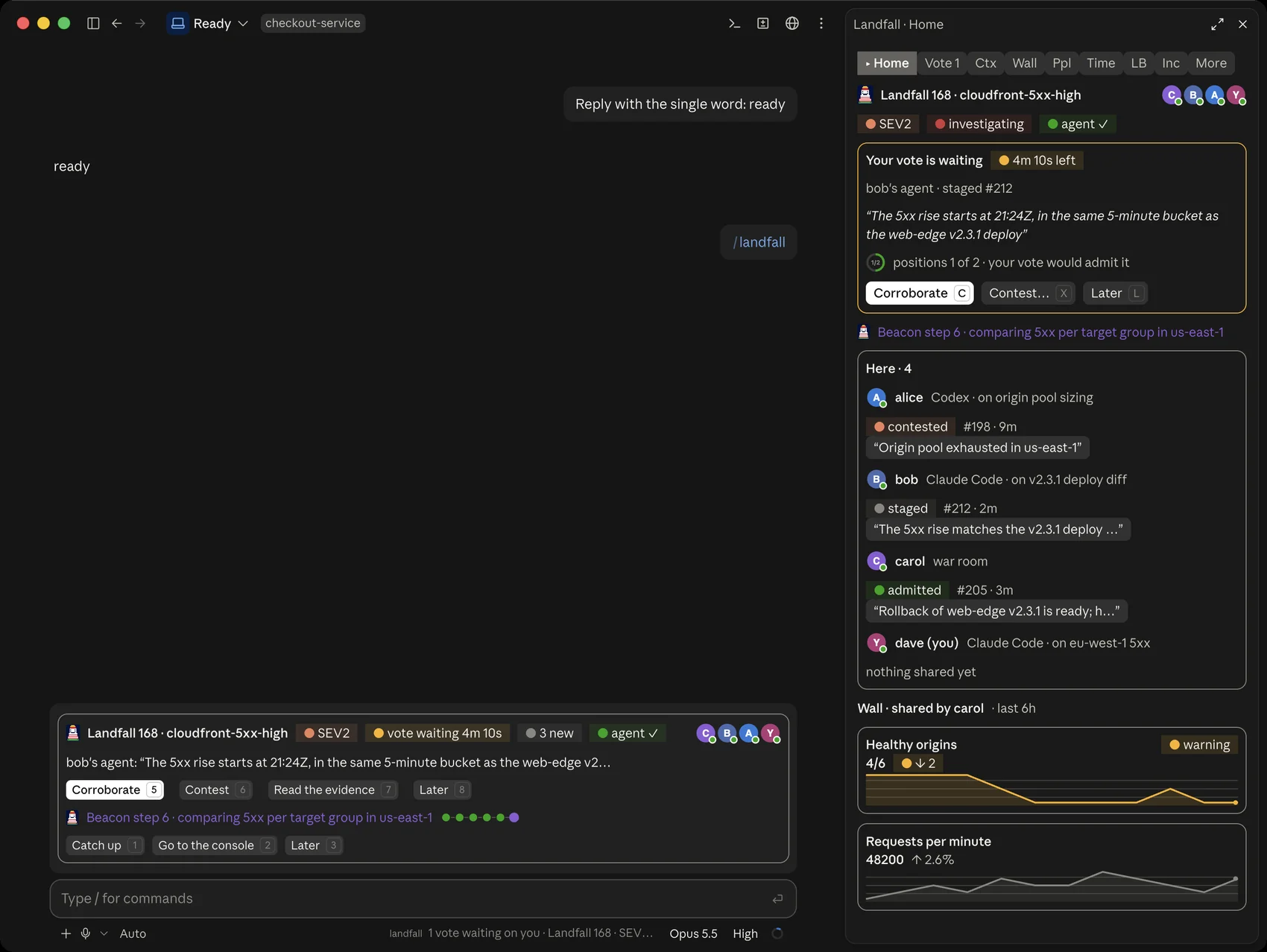
Task: Click the Beacon step progress dots
Action: point(480,818)
